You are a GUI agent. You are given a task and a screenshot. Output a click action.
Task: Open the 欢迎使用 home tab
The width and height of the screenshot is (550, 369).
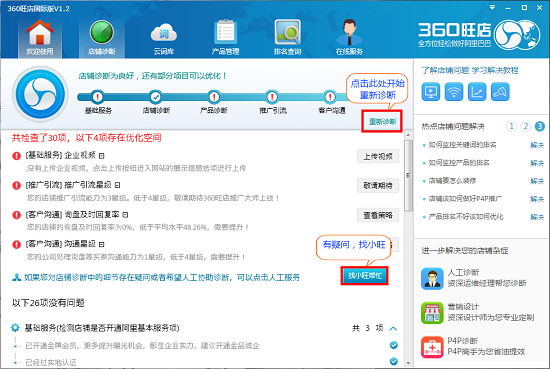pos(40,38)
